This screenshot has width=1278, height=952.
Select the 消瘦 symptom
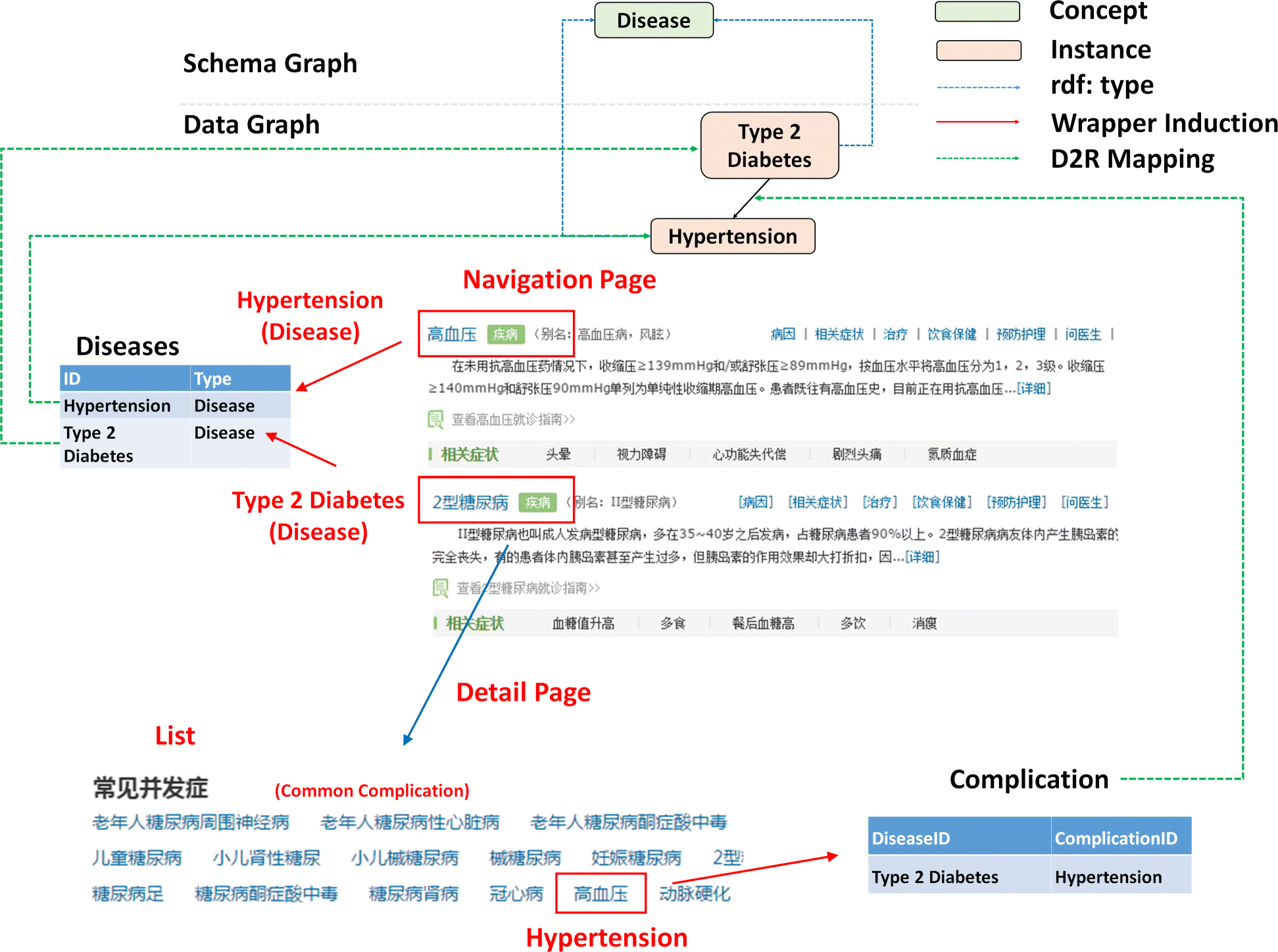[924, 623]
